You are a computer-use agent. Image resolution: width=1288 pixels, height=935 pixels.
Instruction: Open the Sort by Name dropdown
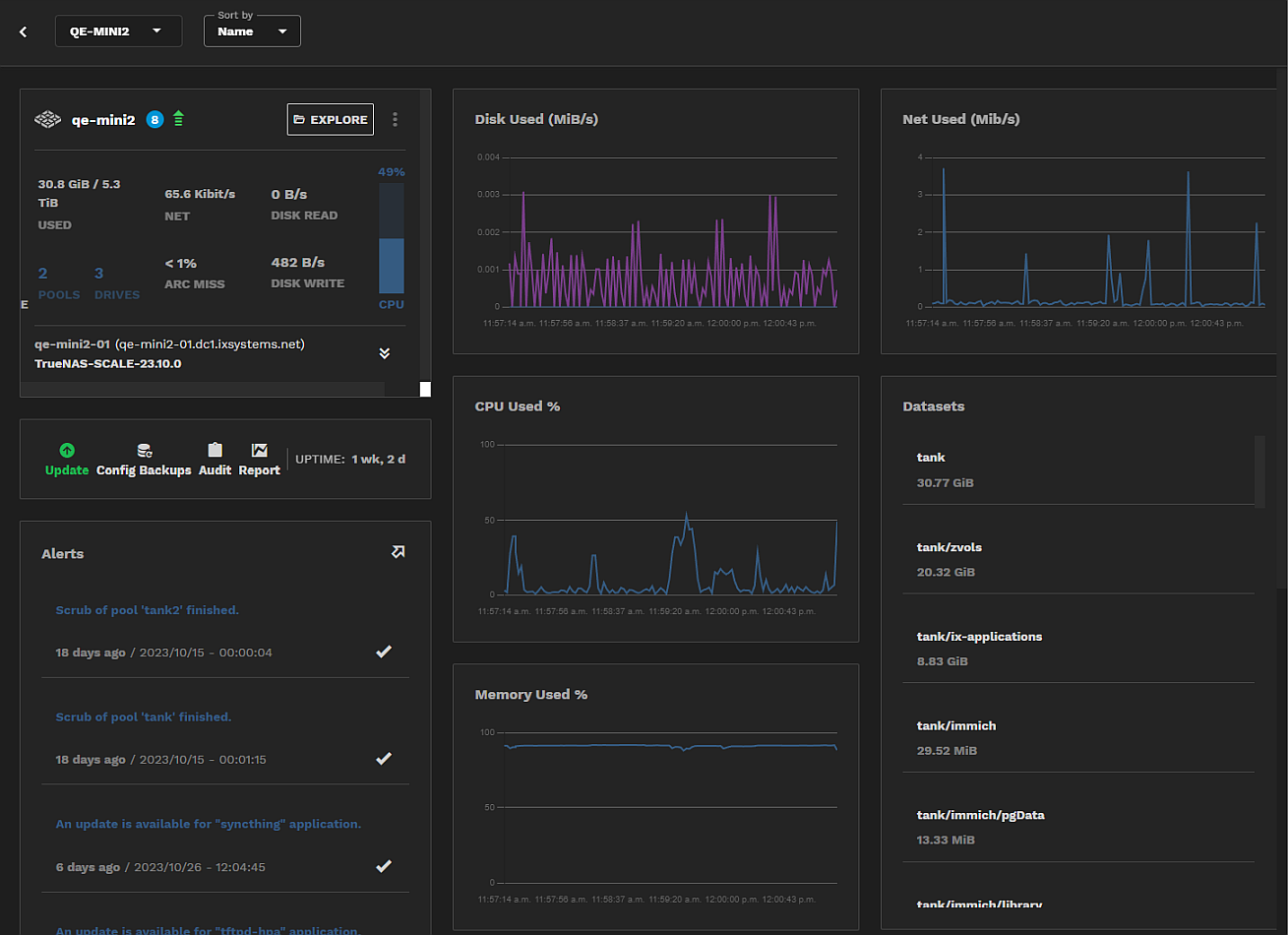(x=252, y=31)
